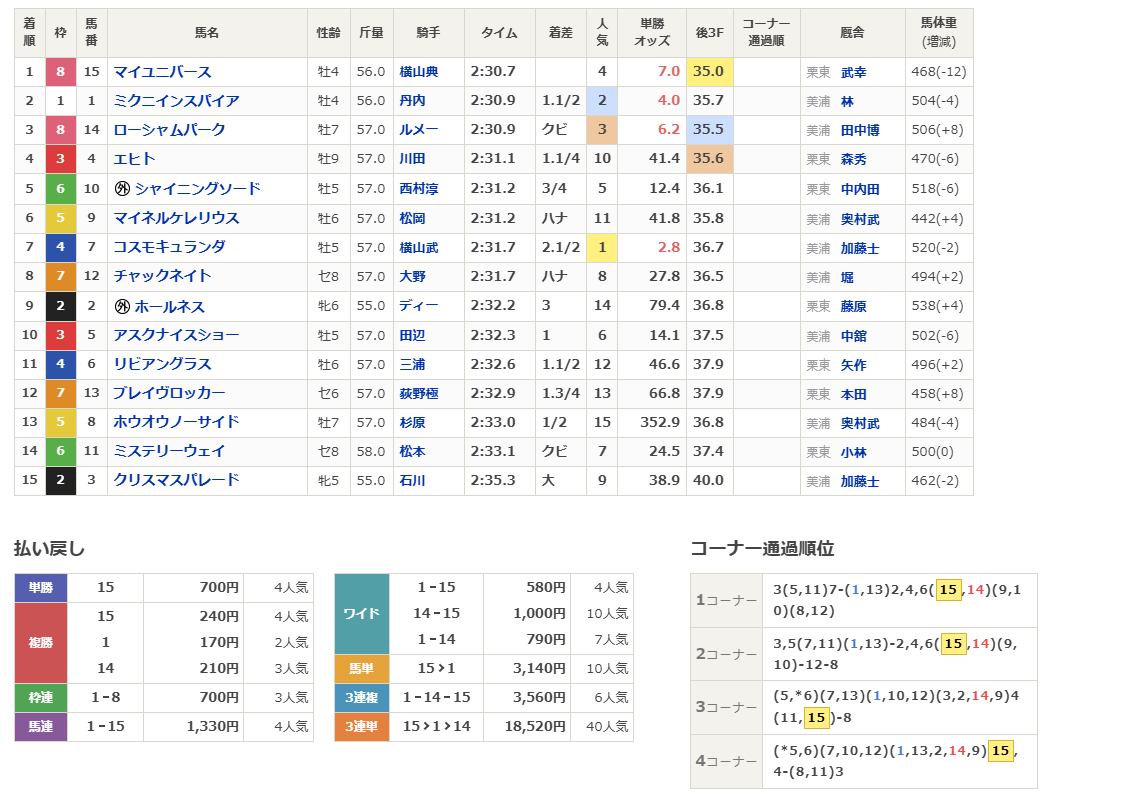This screenshot has width=1125, height=800.
Task: Click the 単勝 payout label
Action: pos(41,588)
